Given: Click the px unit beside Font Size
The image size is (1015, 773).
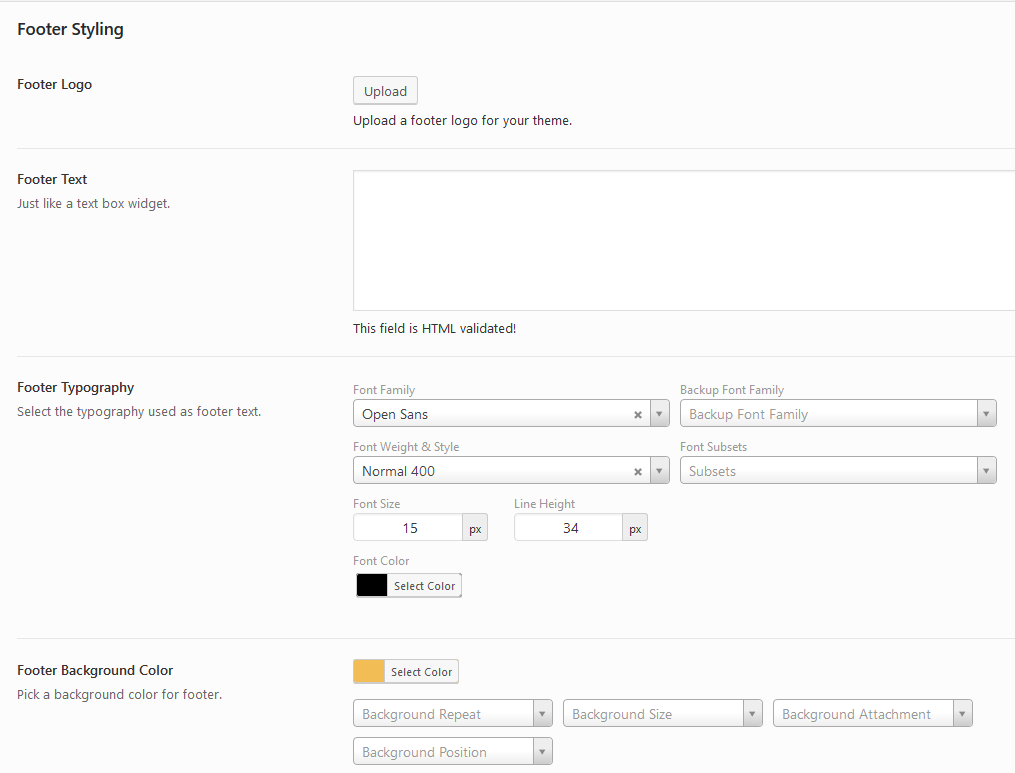Looking at the screenshot, I should click(x=475, y=528).
